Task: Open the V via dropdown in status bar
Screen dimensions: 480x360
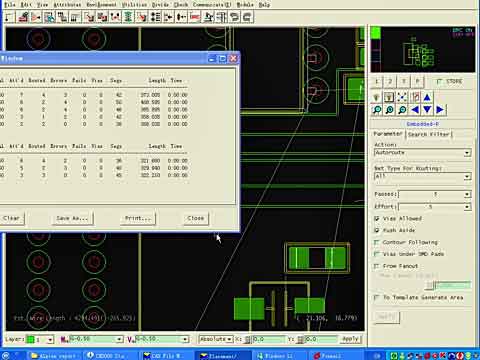Action: pos(185,339)
